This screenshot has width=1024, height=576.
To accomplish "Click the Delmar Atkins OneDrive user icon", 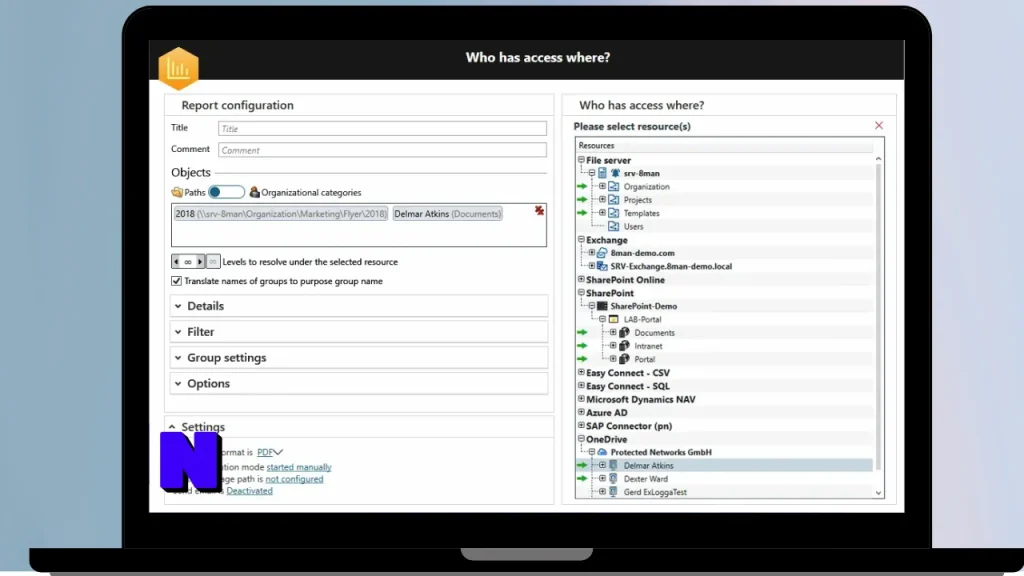I will pyautogui.click(x=613, y=466).
